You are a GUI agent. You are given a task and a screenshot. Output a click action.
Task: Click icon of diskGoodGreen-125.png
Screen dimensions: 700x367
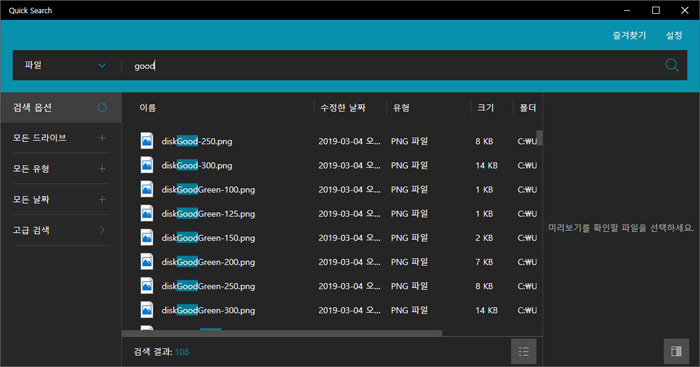[x=147, y=213]
